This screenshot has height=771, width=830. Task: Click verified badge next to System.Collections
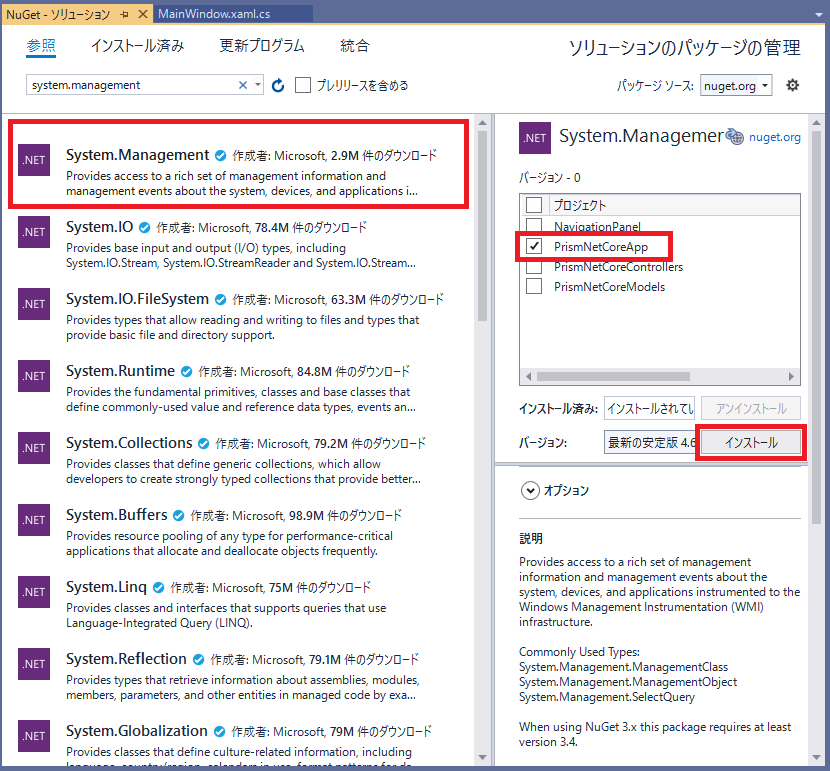(203, 443)
